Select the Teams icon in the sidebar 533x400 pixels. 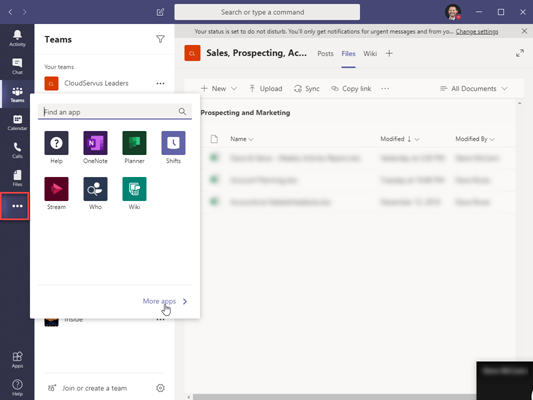coord(17,94)
